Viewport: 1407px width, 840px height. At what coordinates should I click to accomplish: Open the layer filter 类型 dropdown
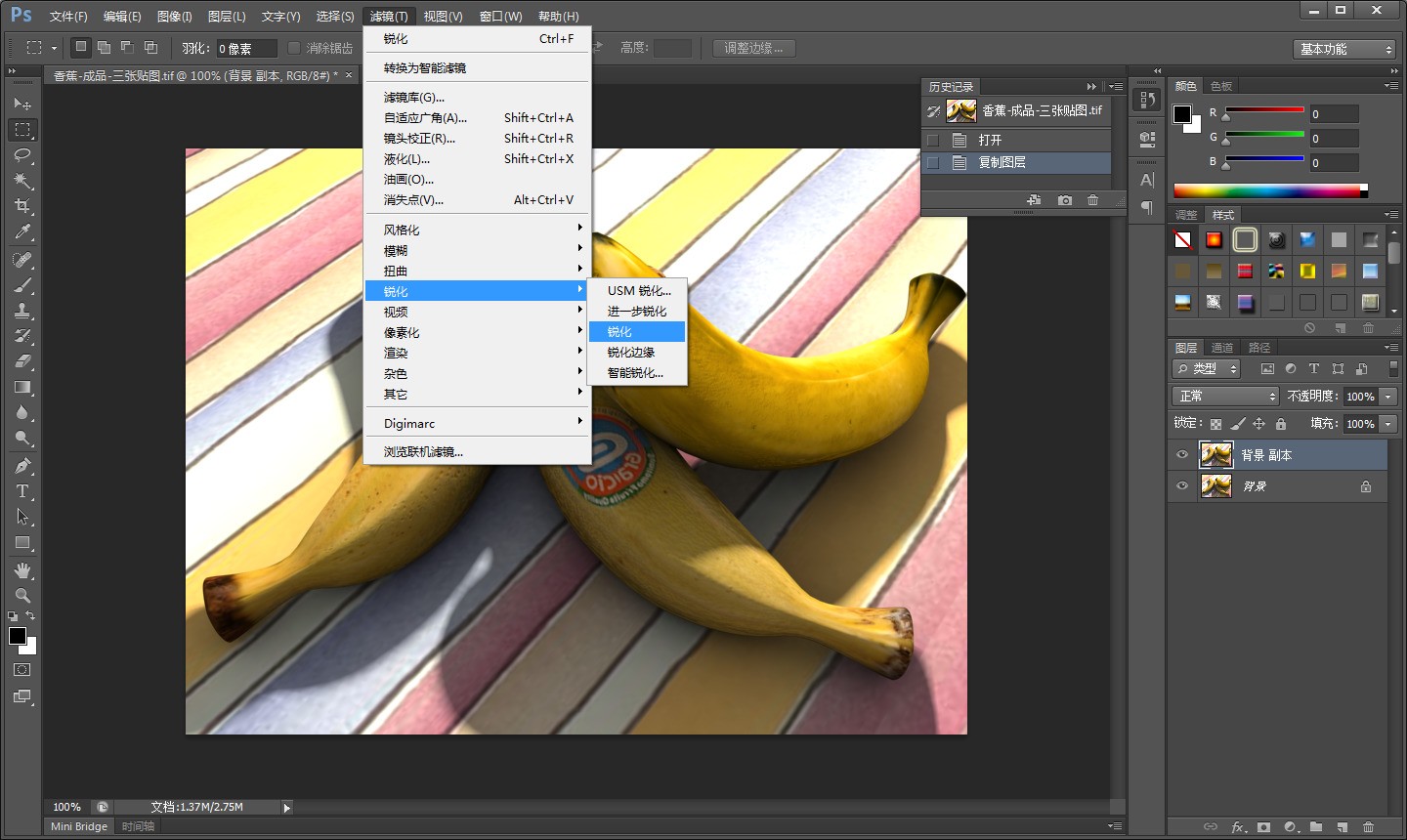coord(1207,368)
